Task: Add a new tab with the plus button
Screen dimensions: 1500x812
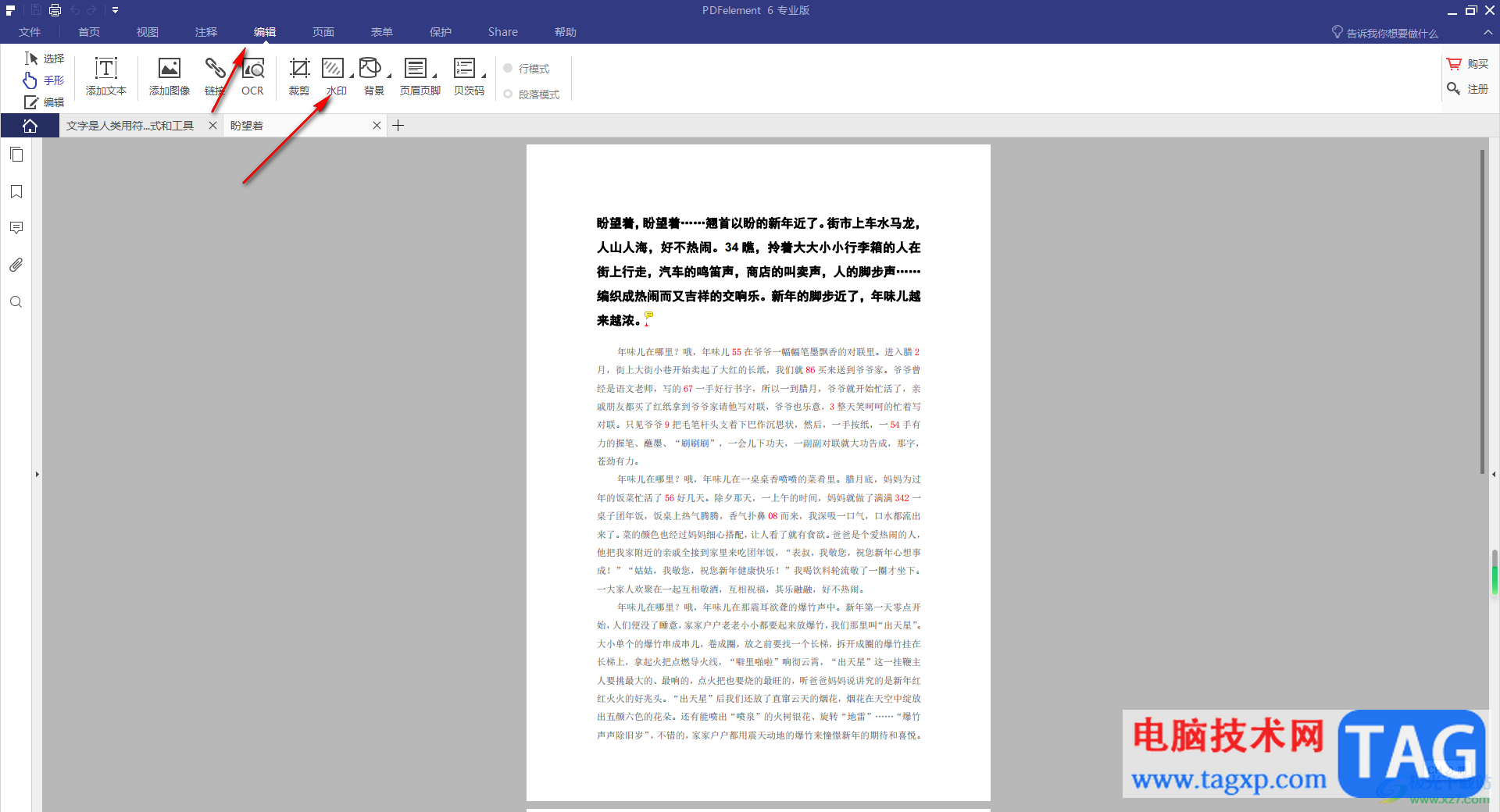Action: pos(398,126)
